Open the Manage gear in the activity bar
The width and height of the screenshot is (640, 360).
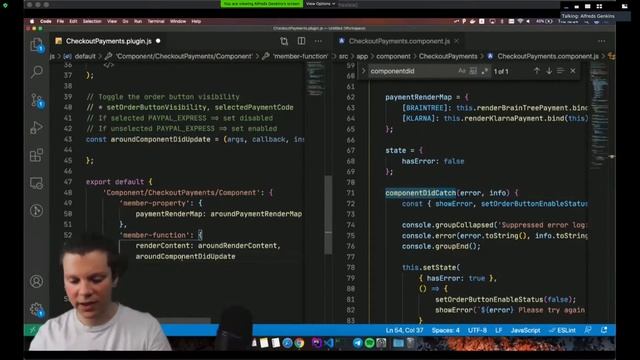(x=36, y=309)
